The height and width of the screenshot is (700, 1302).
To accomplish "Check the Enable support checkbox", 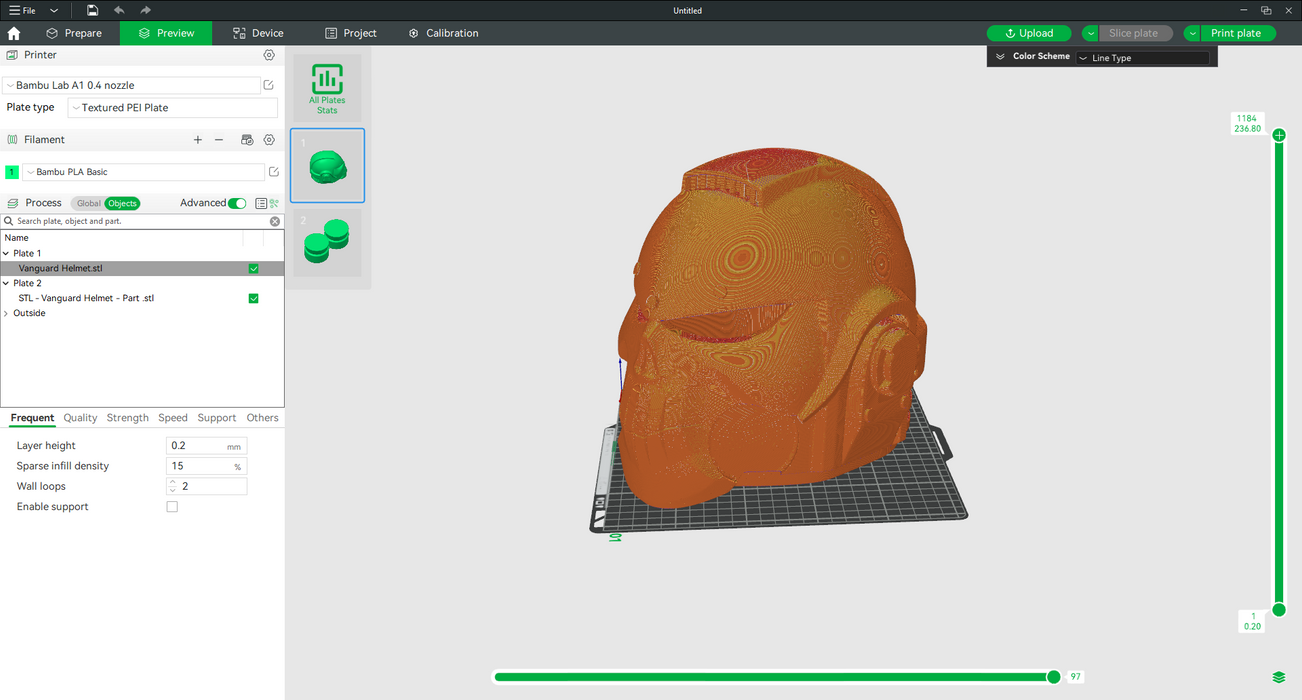I will tap(172, 507).
